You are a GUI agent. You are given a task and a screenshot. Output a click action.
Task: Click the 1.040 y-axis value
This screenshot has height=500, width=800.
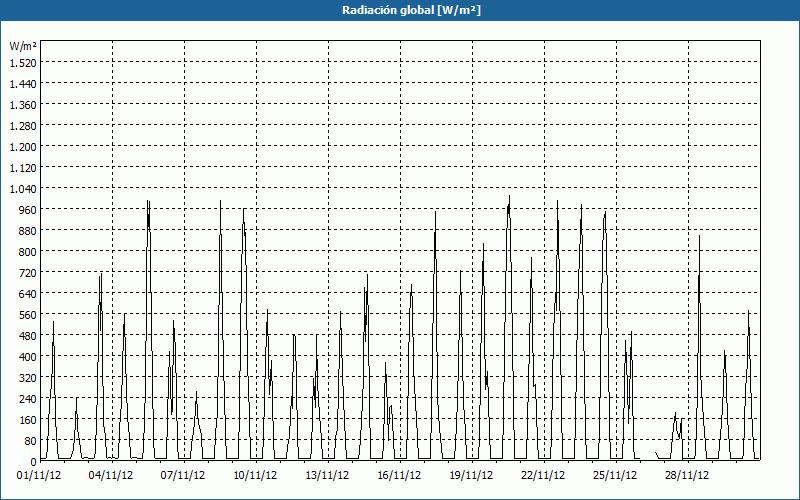23,189
